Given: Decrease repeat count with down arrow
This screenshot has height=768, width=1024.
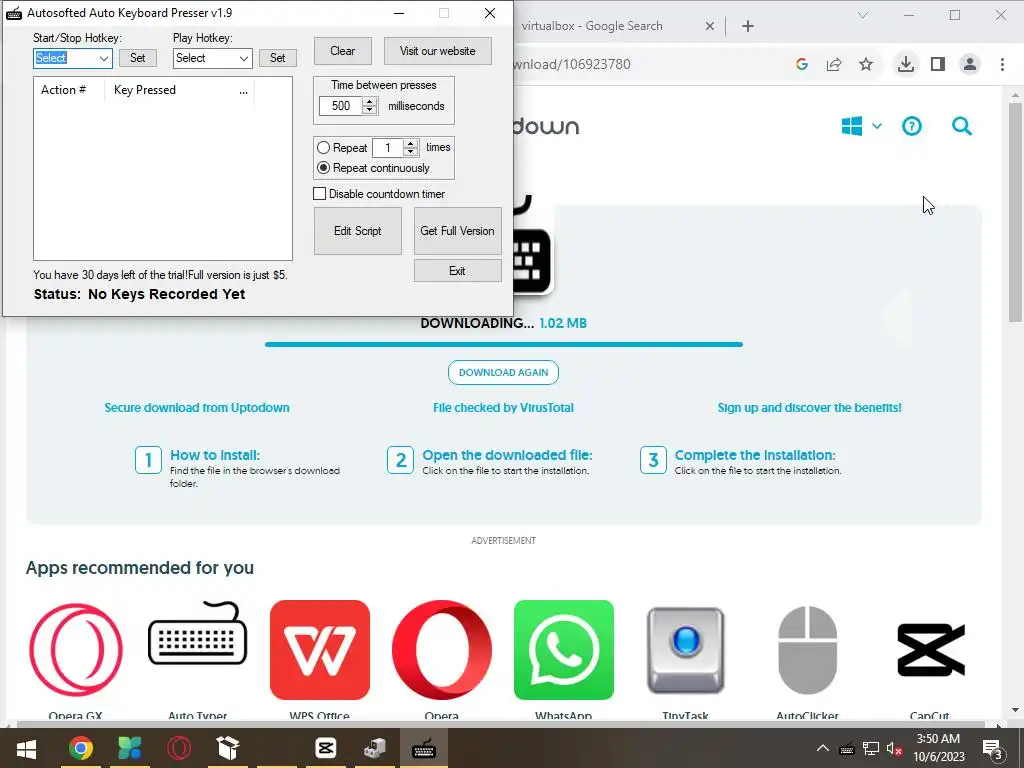Looking at the screenshot, I should point(411,152).
